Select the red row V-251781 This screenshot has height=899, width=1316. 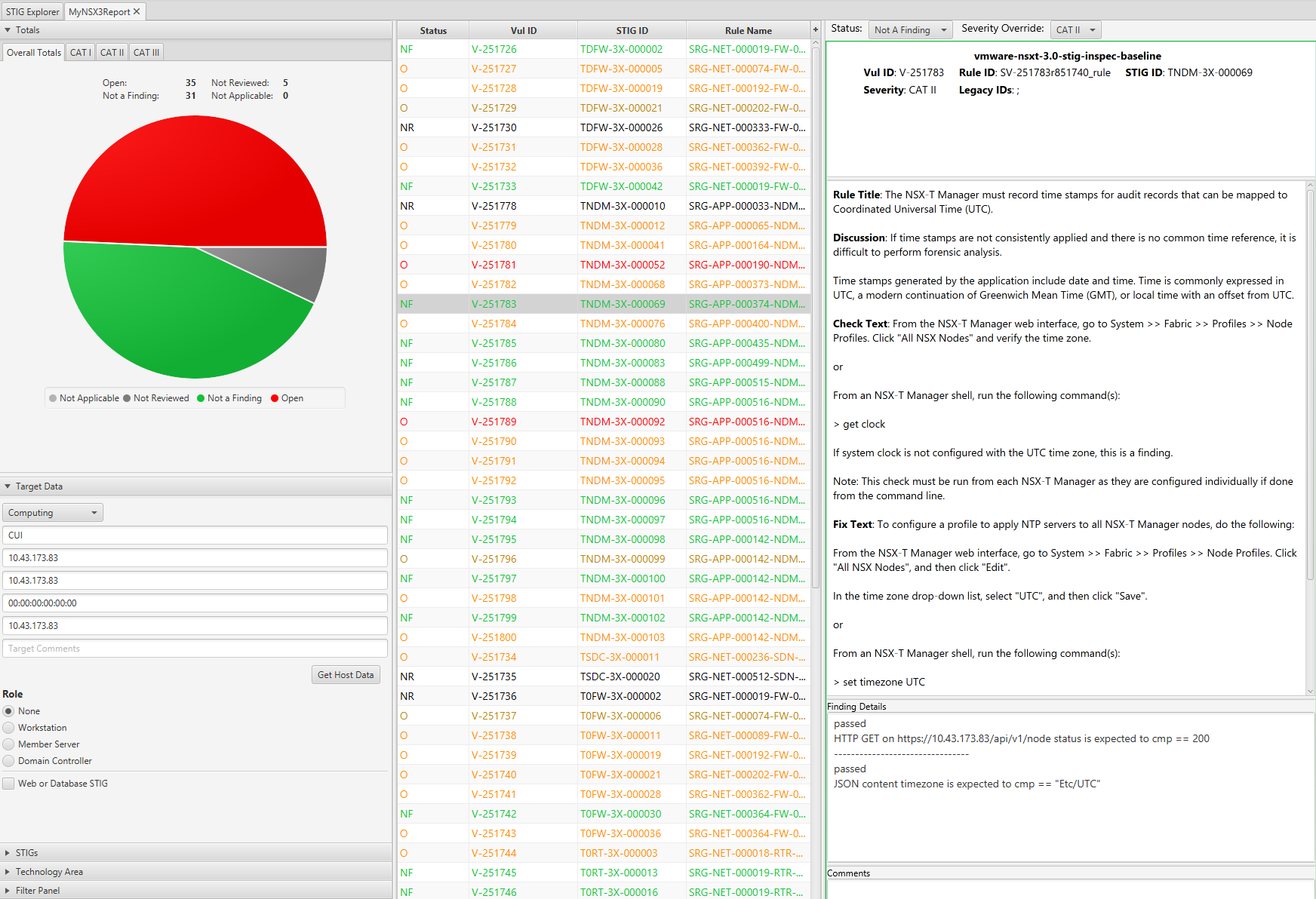pos(604,265)
